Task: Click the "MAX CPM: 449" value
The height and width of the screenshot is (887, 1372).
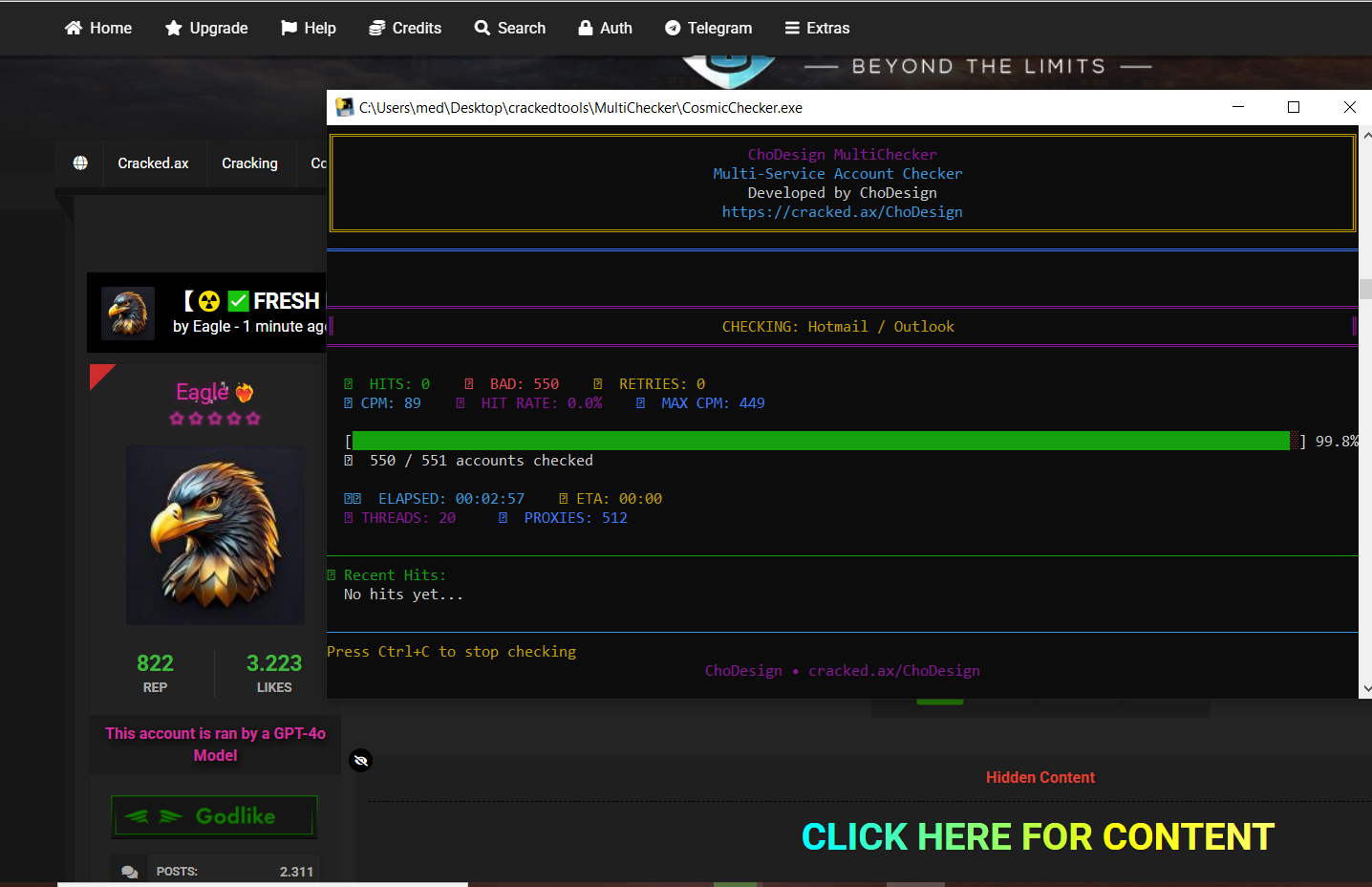Action: tap(714, 403)
